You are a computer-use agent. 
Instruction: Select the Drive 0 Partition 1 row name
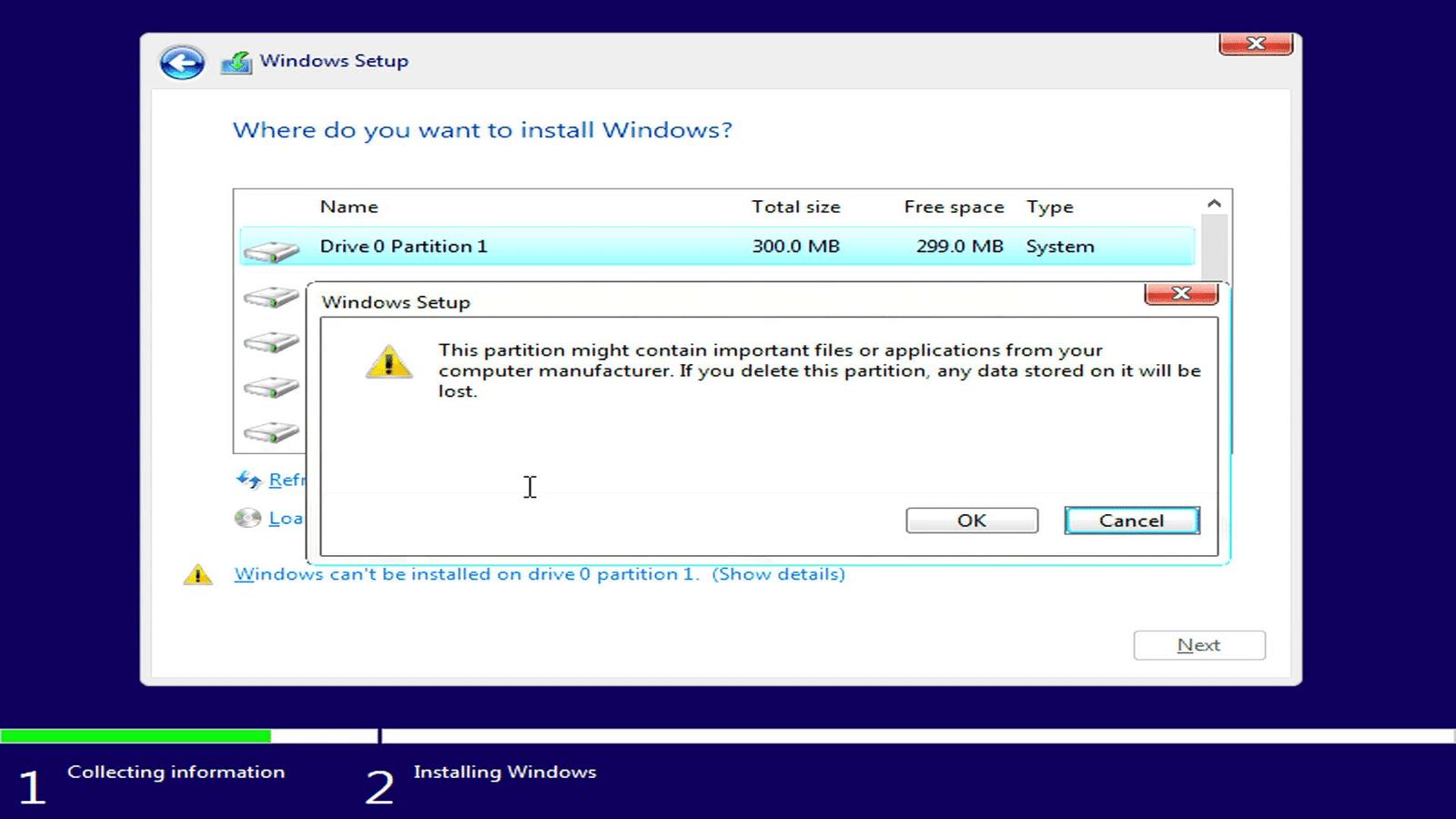click(x=403, y=247)
